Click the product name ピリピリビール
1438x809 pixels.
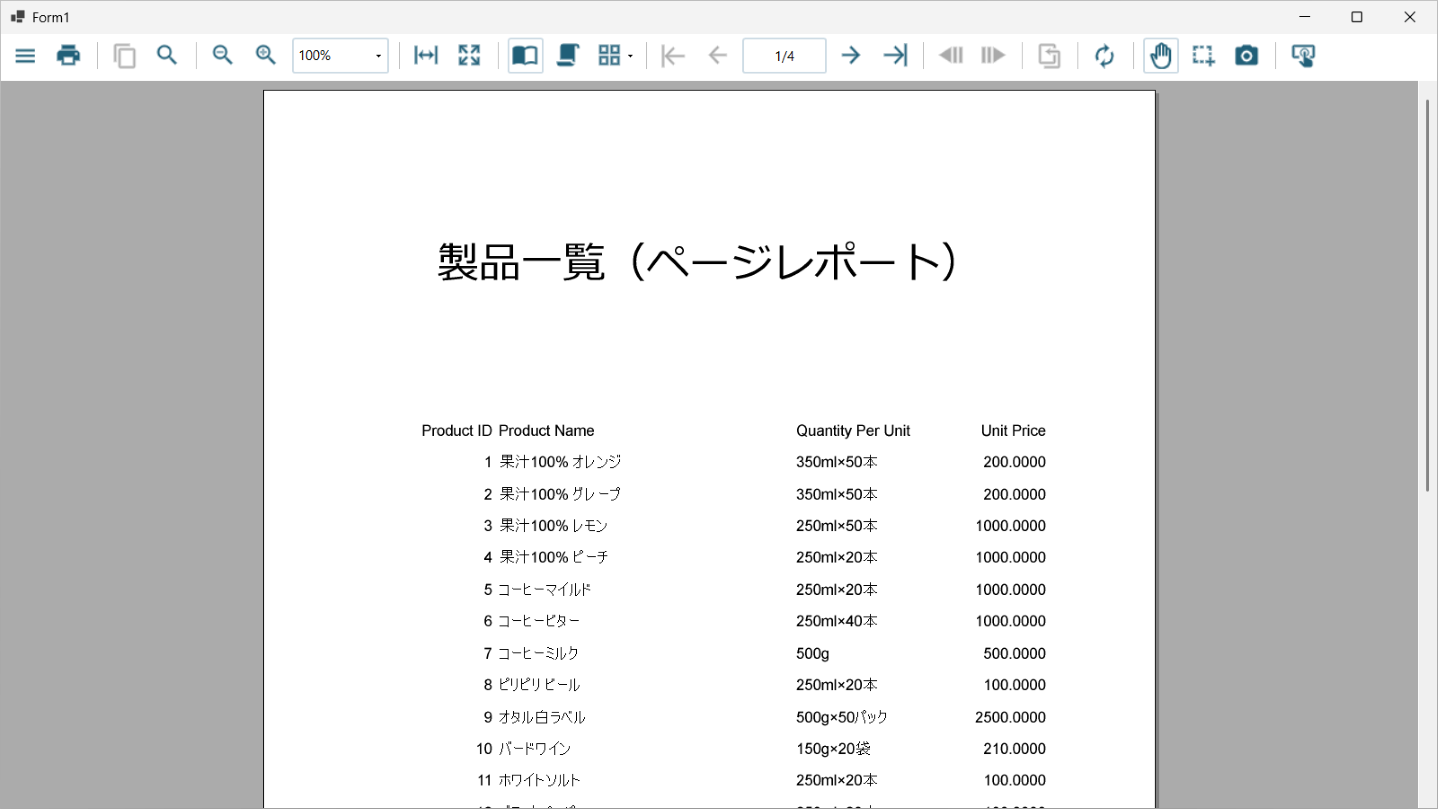click(539, 685)
